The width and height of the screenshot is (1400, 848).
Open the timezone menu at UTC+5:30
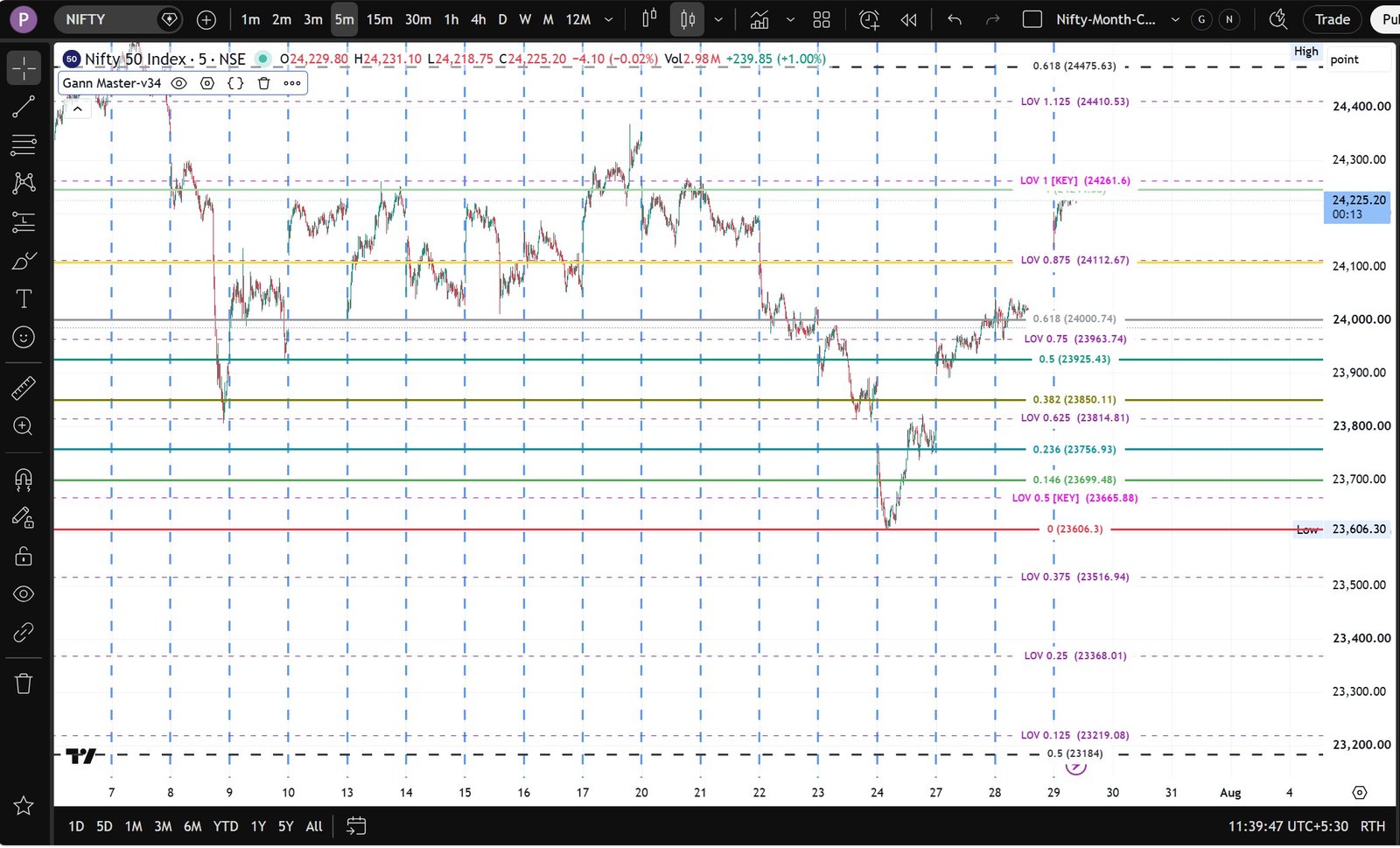[1288, 826]
